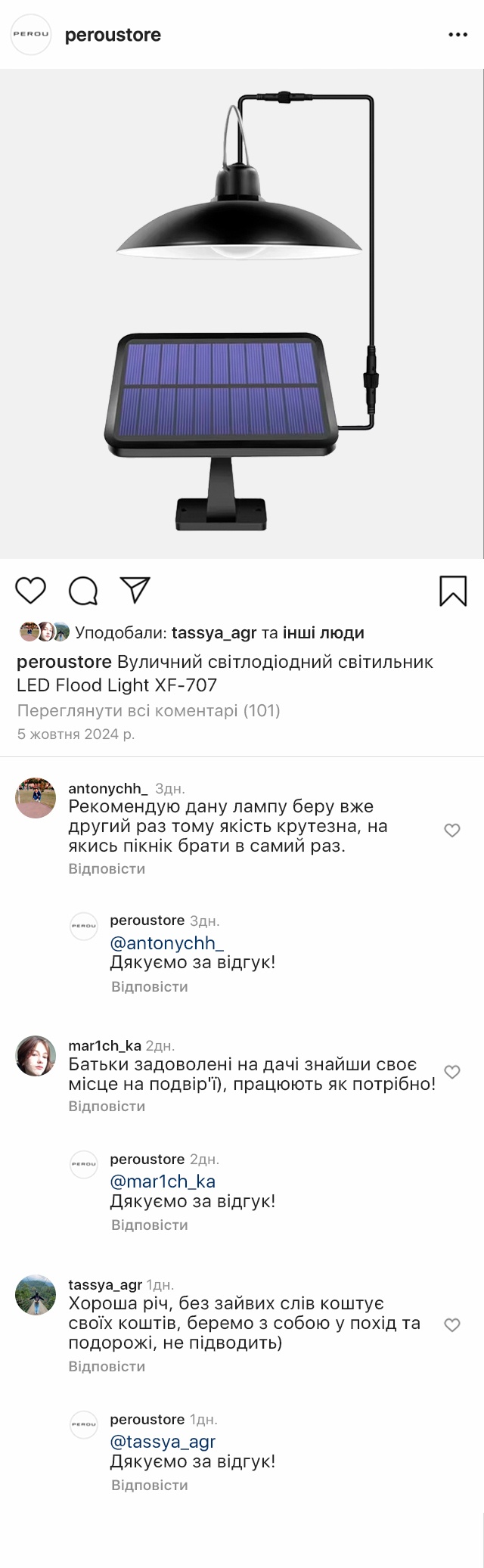Like antonychh_'s comment
Image resolution: width=484 pixels, height=1568 pixels.
click(x=452, y=831)
